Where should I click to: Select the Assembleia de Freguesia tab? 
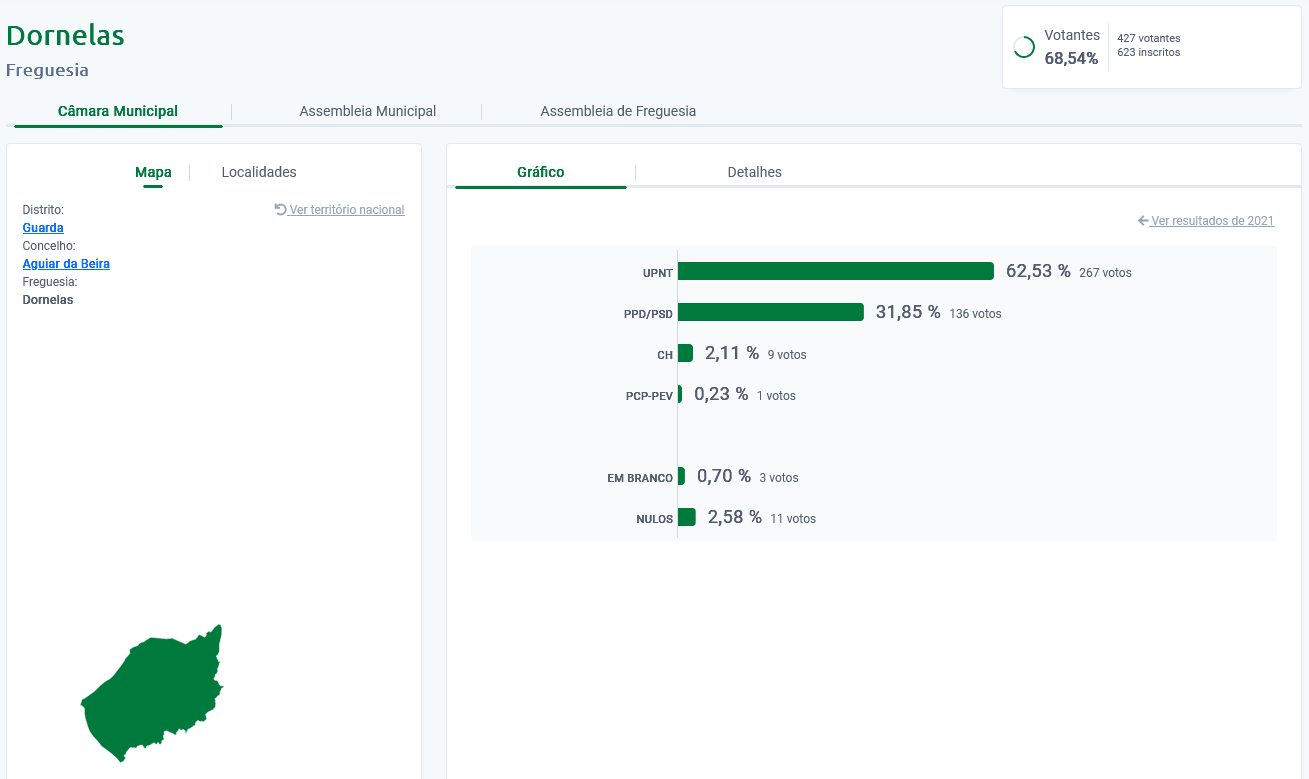click(x=618, y=111)
